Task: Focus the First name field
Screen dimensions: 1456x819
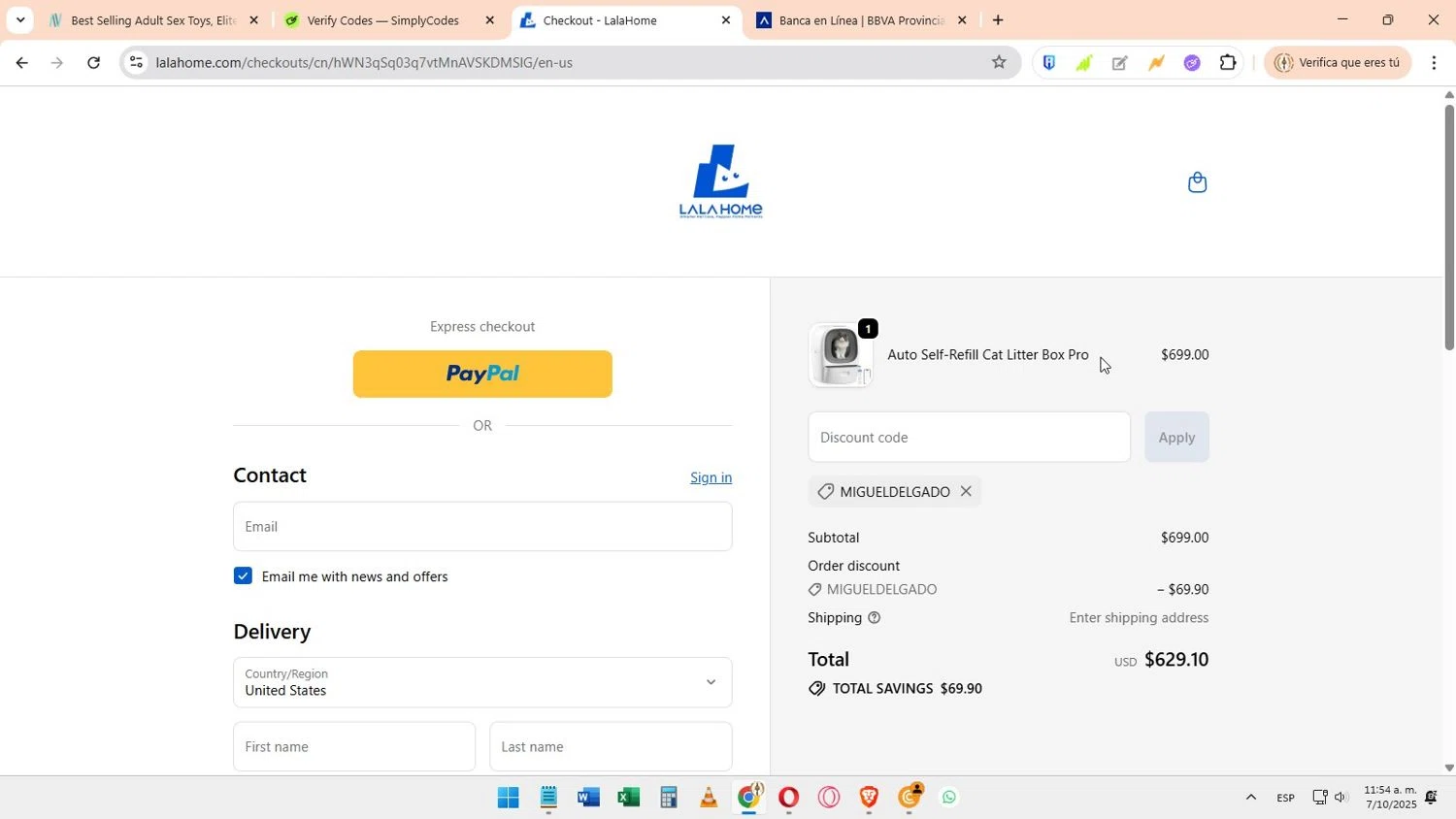Action: pos(354,746)
